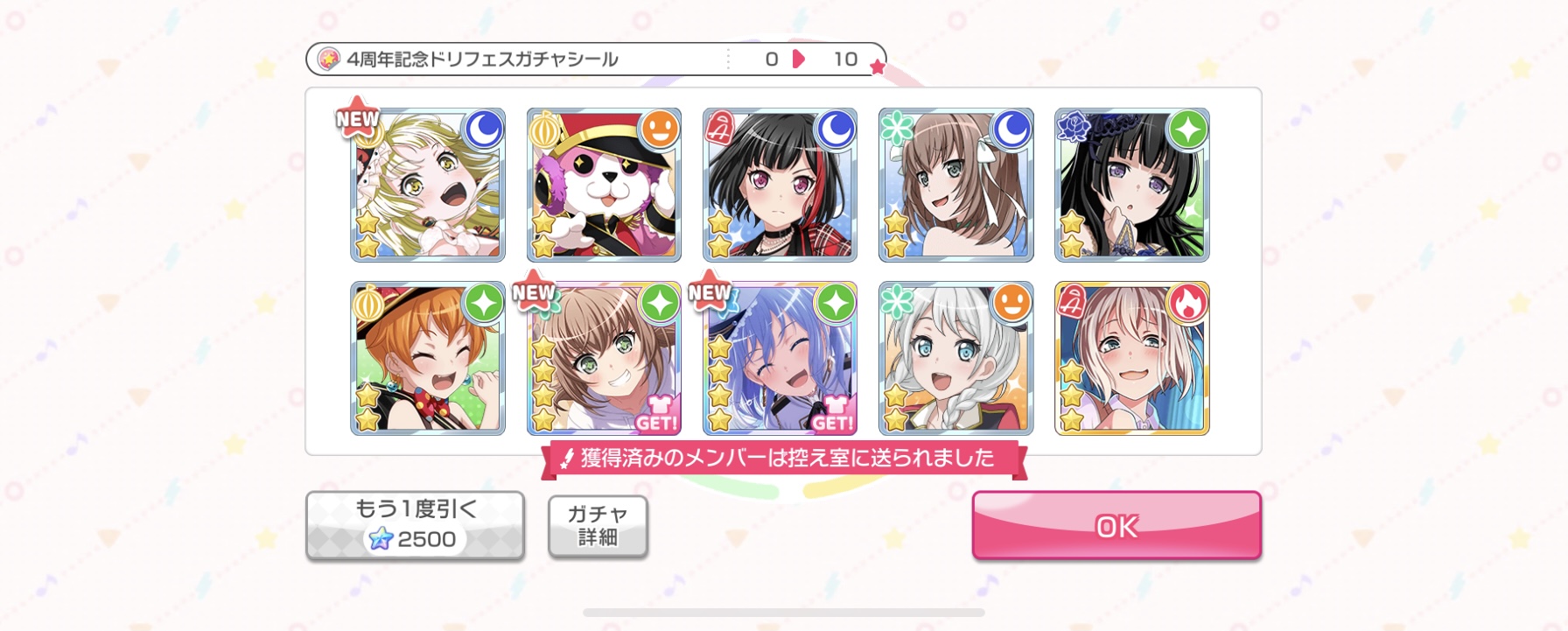Tap the GET! costume icon on brunette card
This screenshot has height=631, width=1568.
point(656,414)
